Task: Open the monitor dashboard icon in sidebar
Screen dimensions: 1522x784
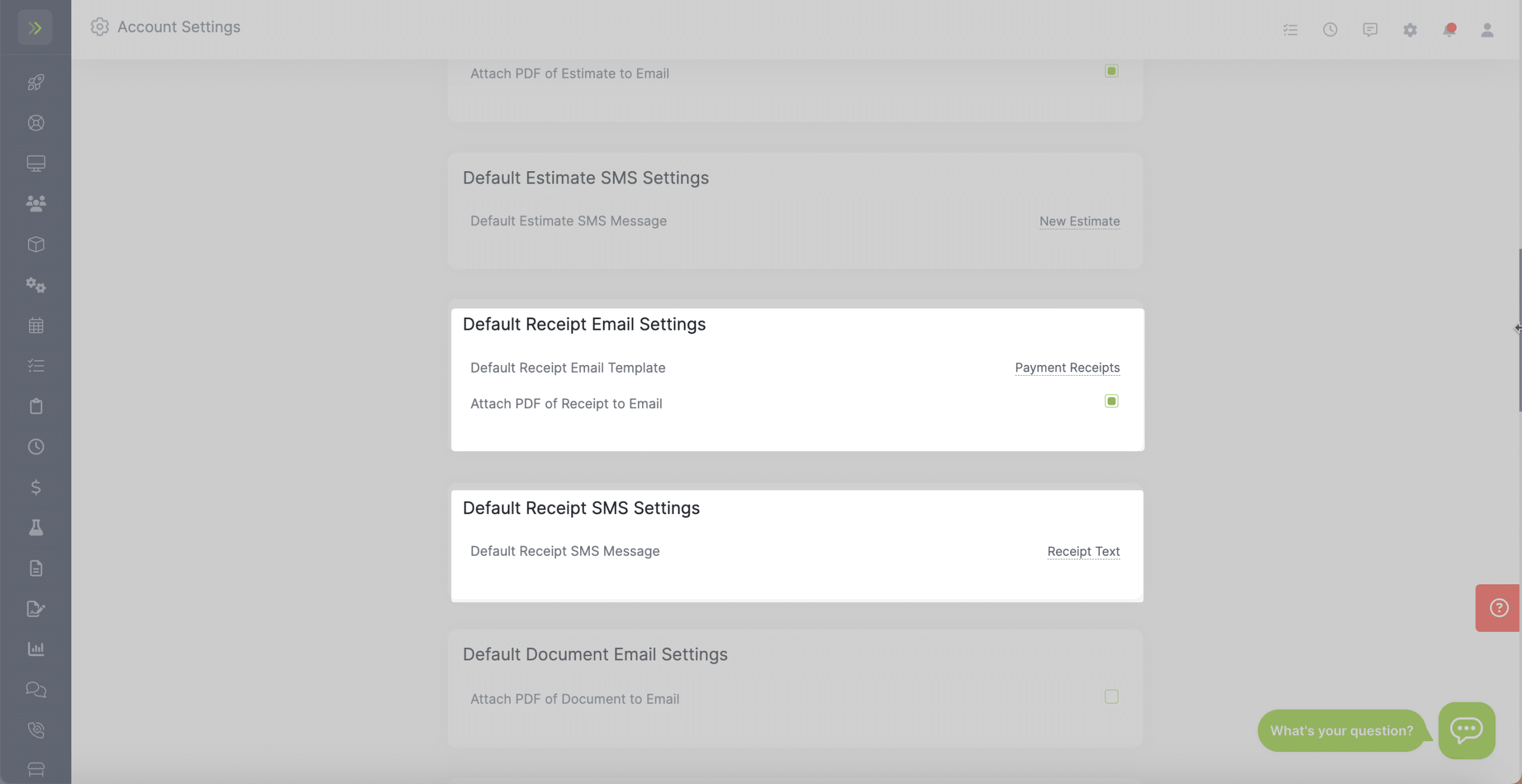Action: 36,163
